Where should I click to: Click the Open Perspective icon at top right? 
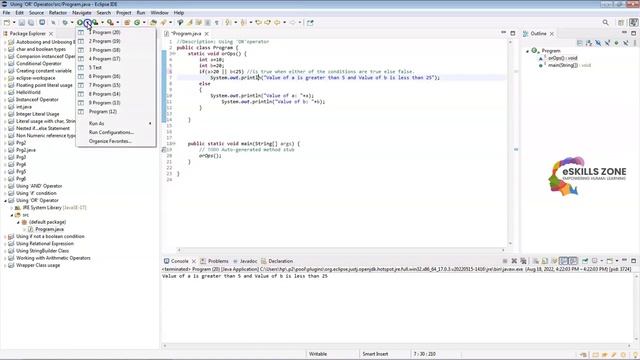[x=621, y=23]
